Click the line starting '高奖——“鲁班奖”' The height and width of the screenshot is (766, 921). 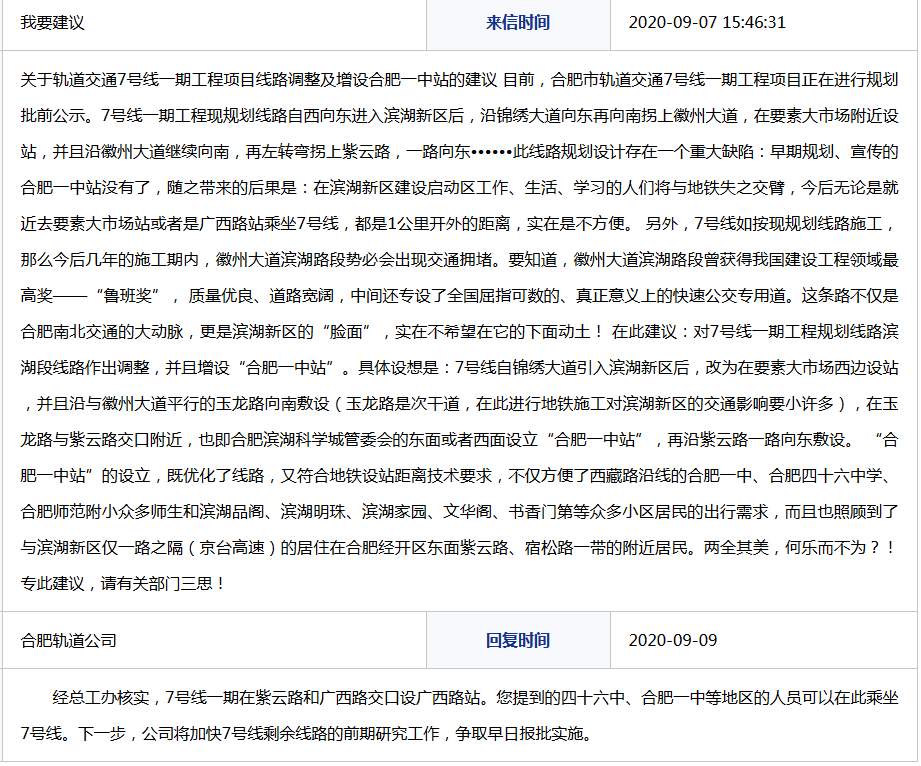coord(459,296)
